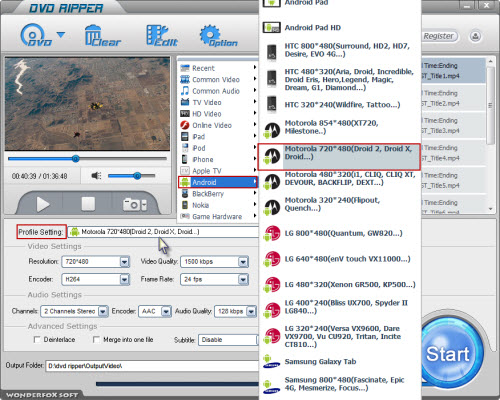Screen dimensions: 500x400
Task: Select the iPod category
Action: (218, 148)
